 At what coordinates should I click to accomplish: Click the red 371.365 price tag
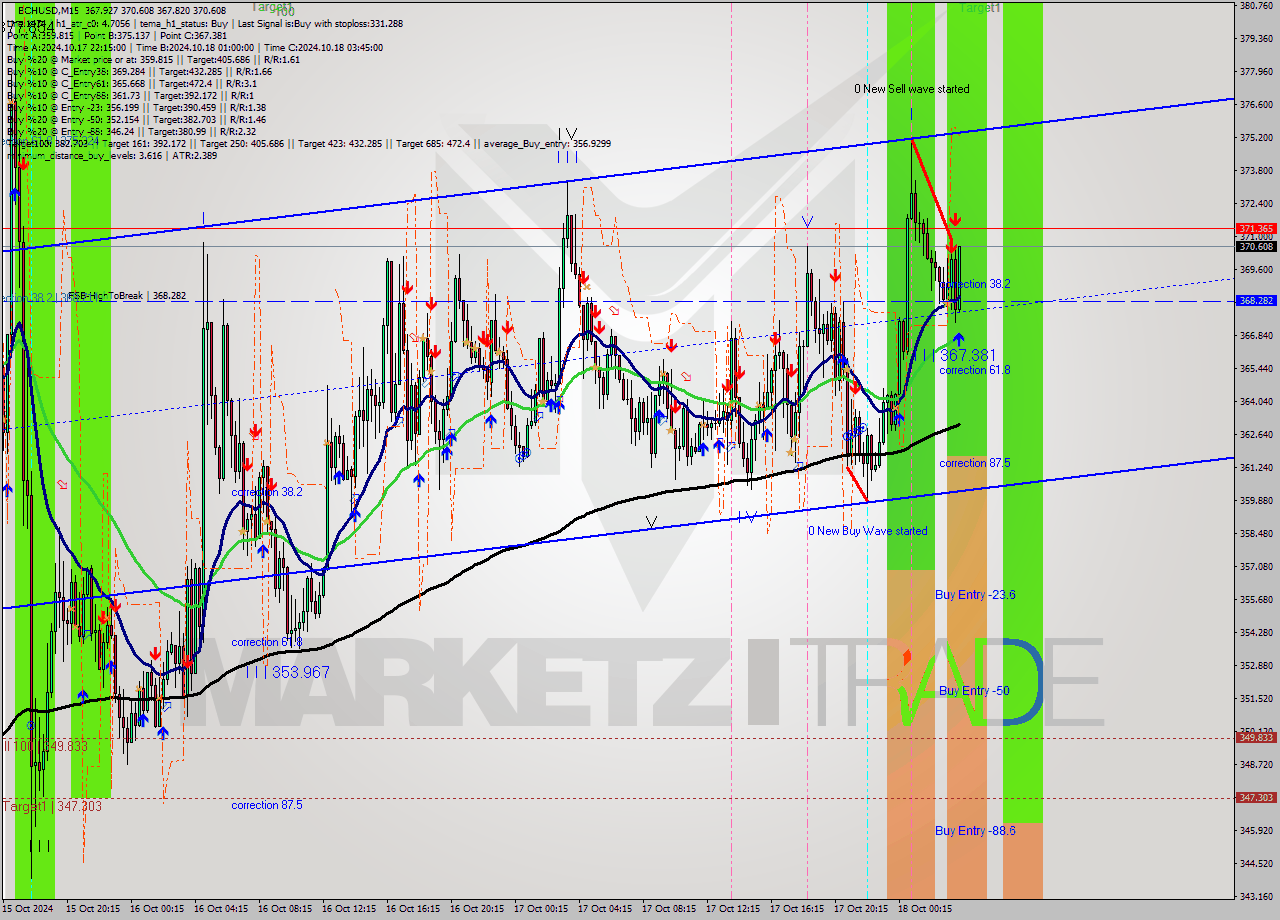pos(1256,229)
